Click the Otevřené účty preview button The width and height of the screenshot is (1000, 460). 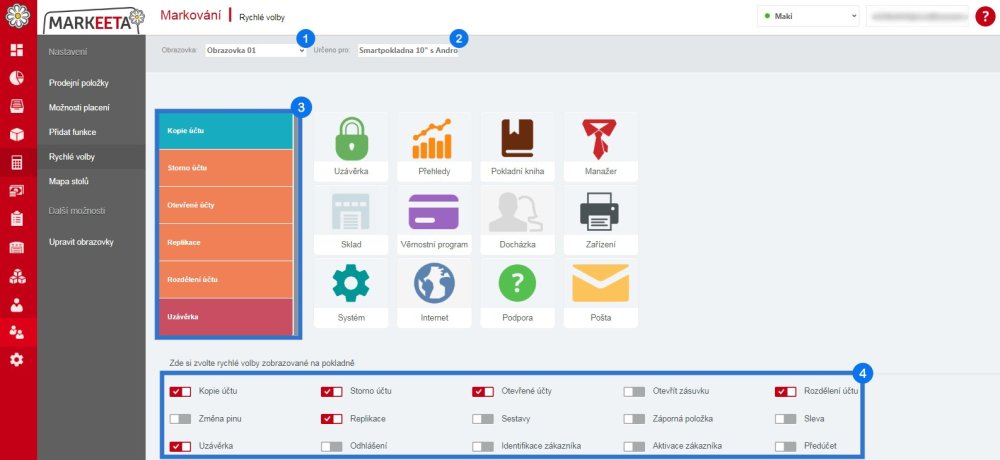pyautogui.click(x=226, y=205)
